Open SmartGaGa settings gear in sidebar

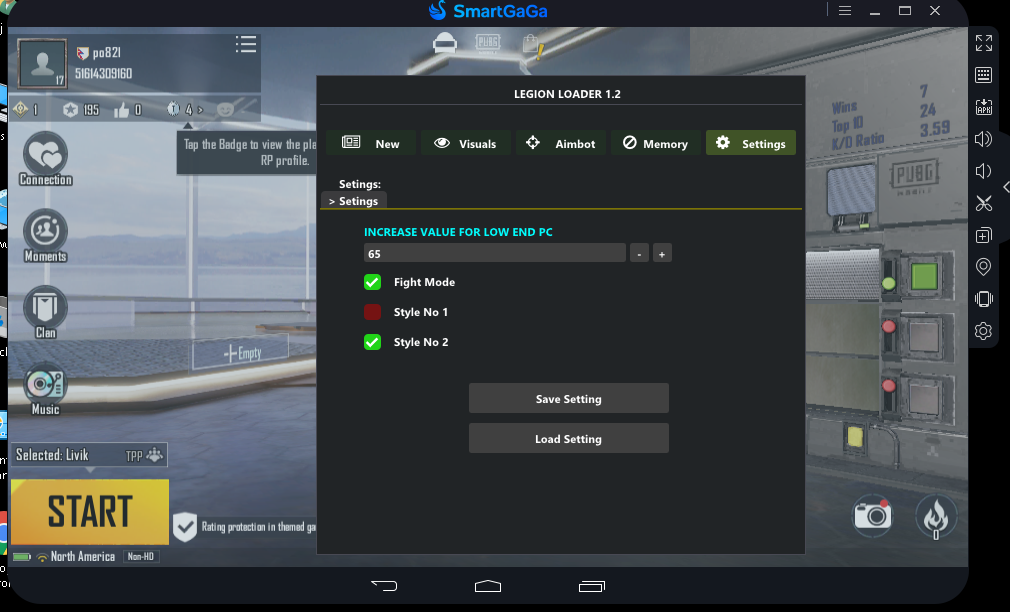[984, 331]
